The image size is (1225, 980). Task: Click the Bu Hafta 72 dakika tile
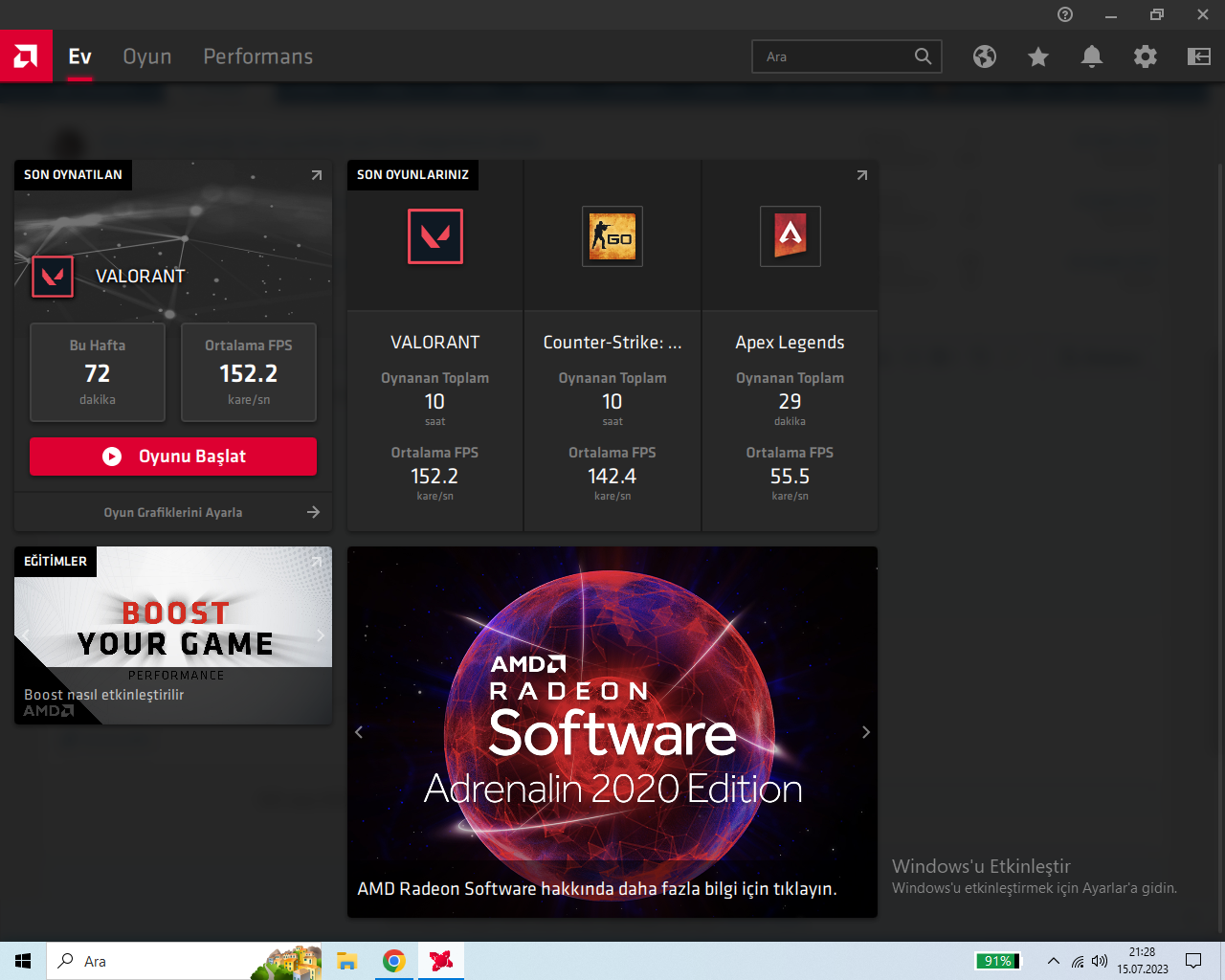coord(98,372)
